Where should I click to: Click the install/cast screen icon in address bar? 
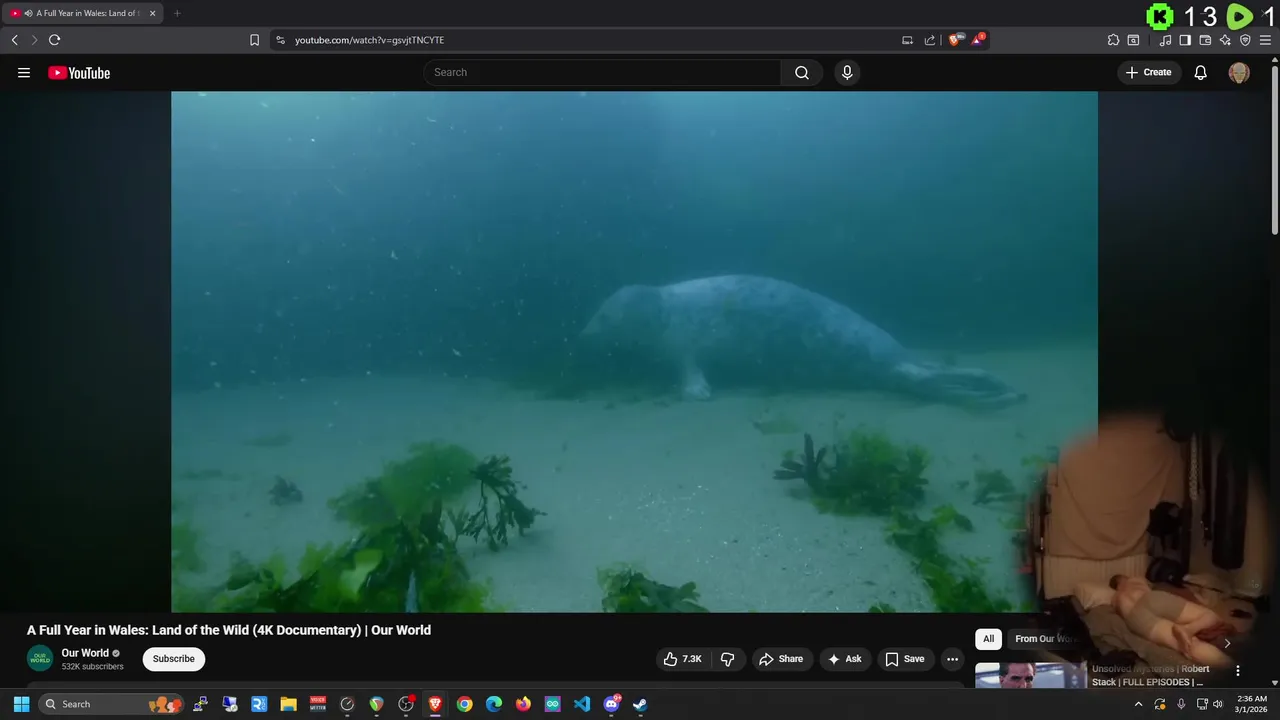(x=907, y=40)
